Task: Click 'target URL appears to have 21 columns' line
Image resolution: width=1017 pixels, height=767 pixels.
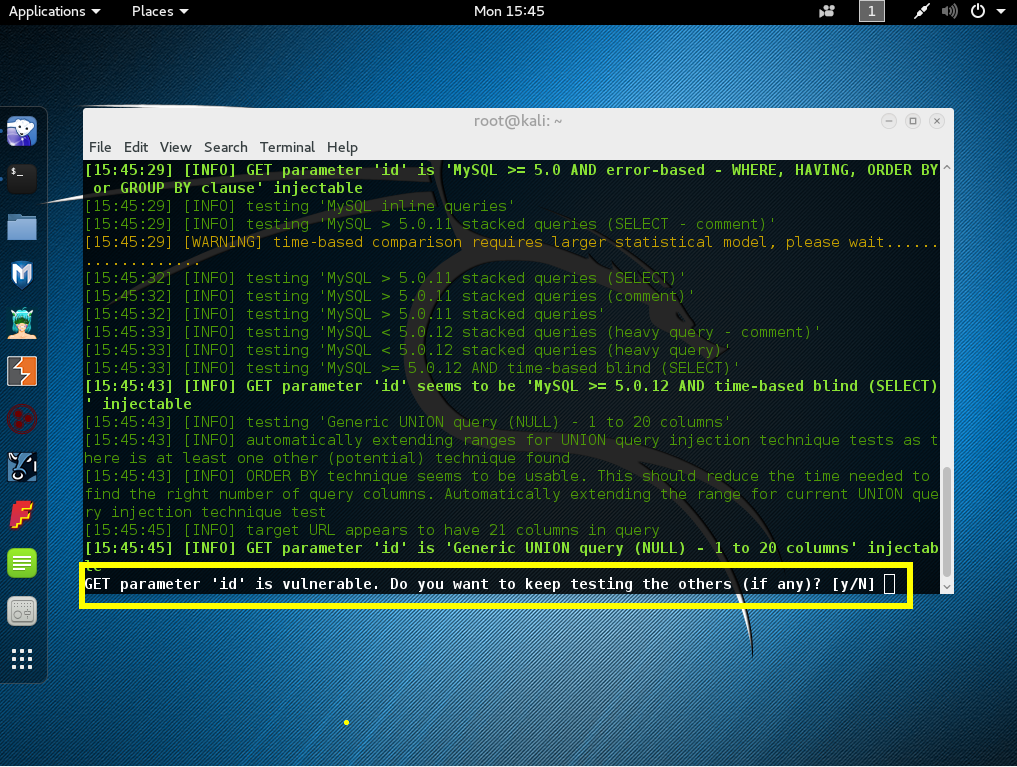Action: click(x=372, y=530)
